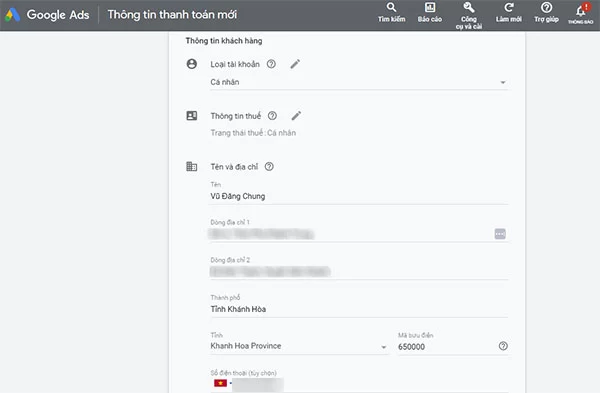Show help for Thông tin thuế

click(272, 116)
